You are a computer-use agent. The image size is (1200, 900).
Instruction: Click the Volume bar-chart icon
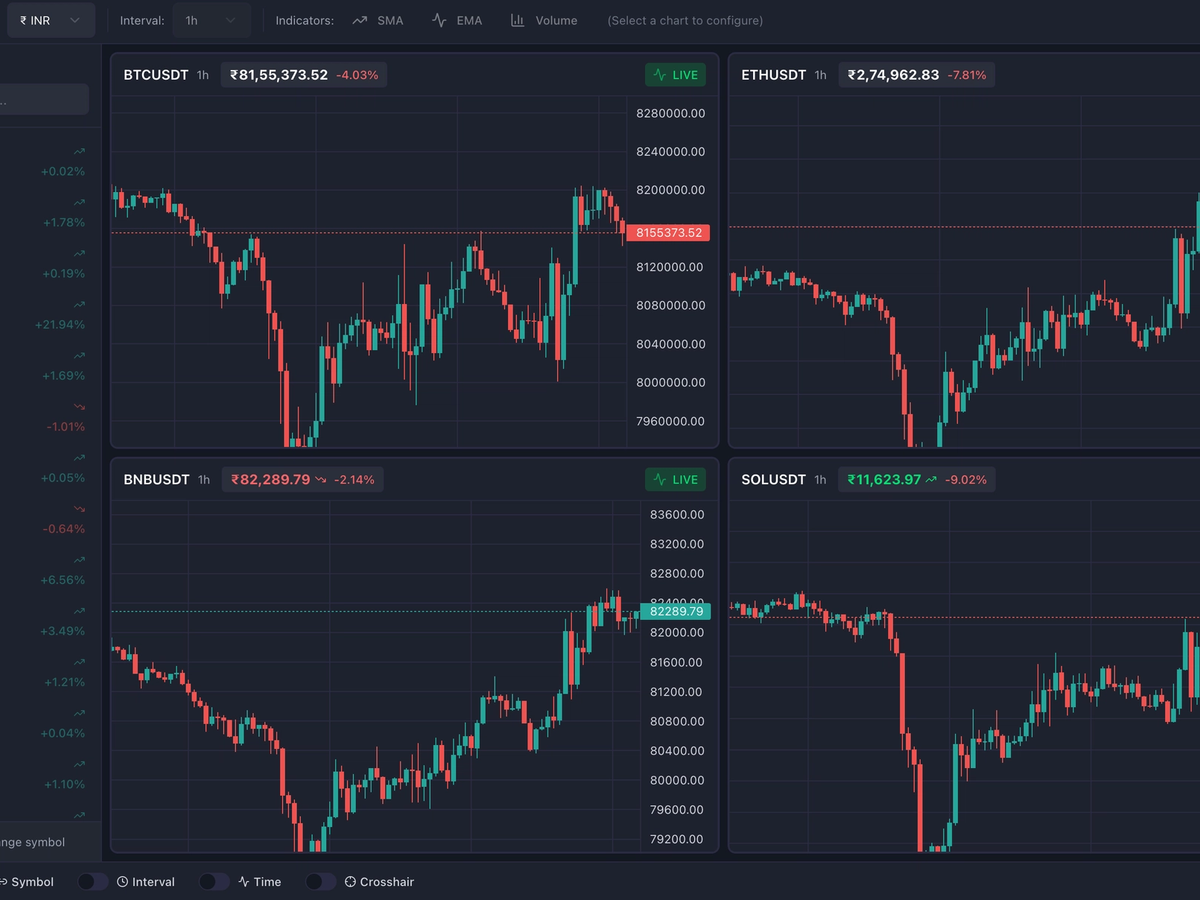pos(517,20)
